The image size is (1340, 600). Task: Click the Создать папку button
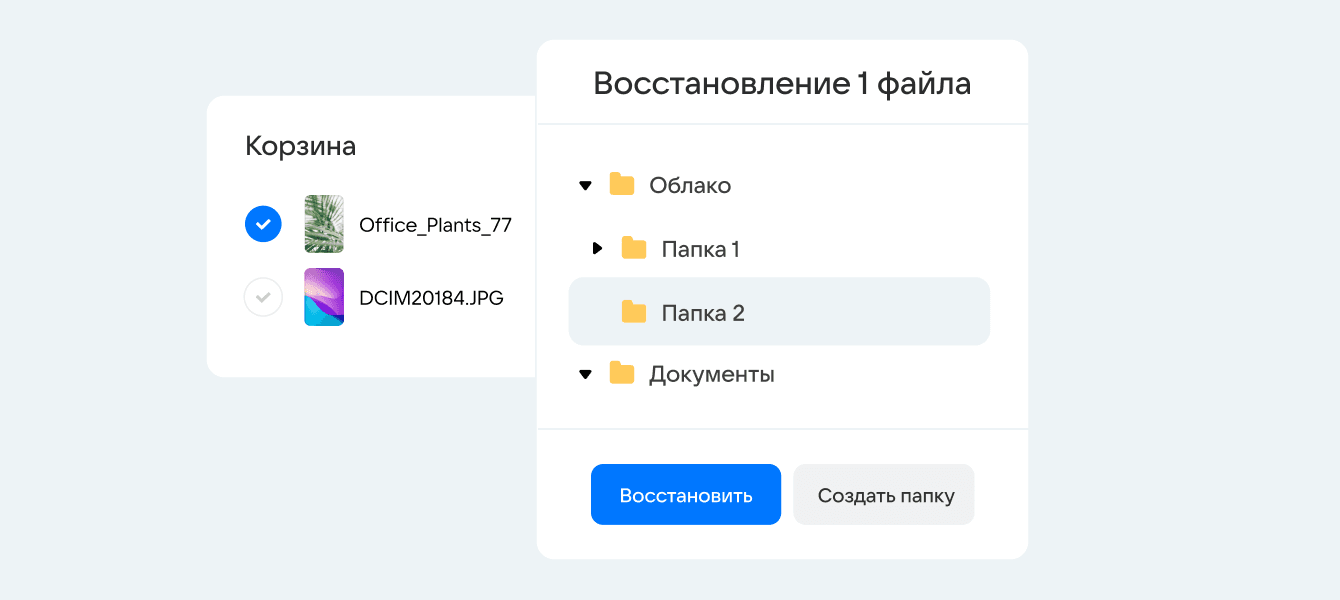click(x=885, y=495)
